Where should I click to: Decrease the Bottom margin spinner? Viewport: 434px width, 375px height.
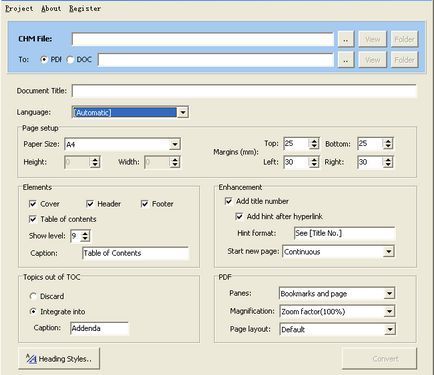[x=388, y=147]
